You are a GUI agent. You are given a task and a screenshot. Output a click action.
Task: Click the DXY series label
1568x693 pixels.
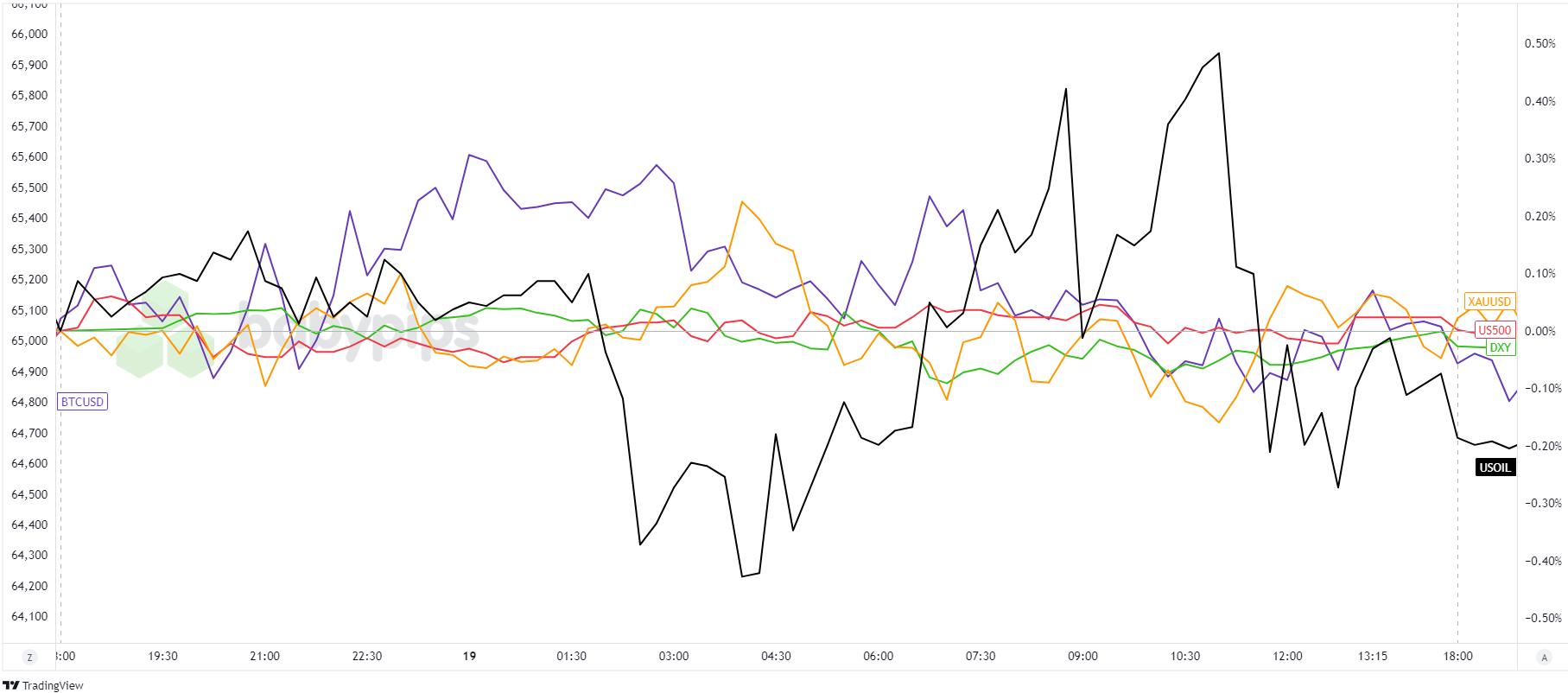point(1501,347)
